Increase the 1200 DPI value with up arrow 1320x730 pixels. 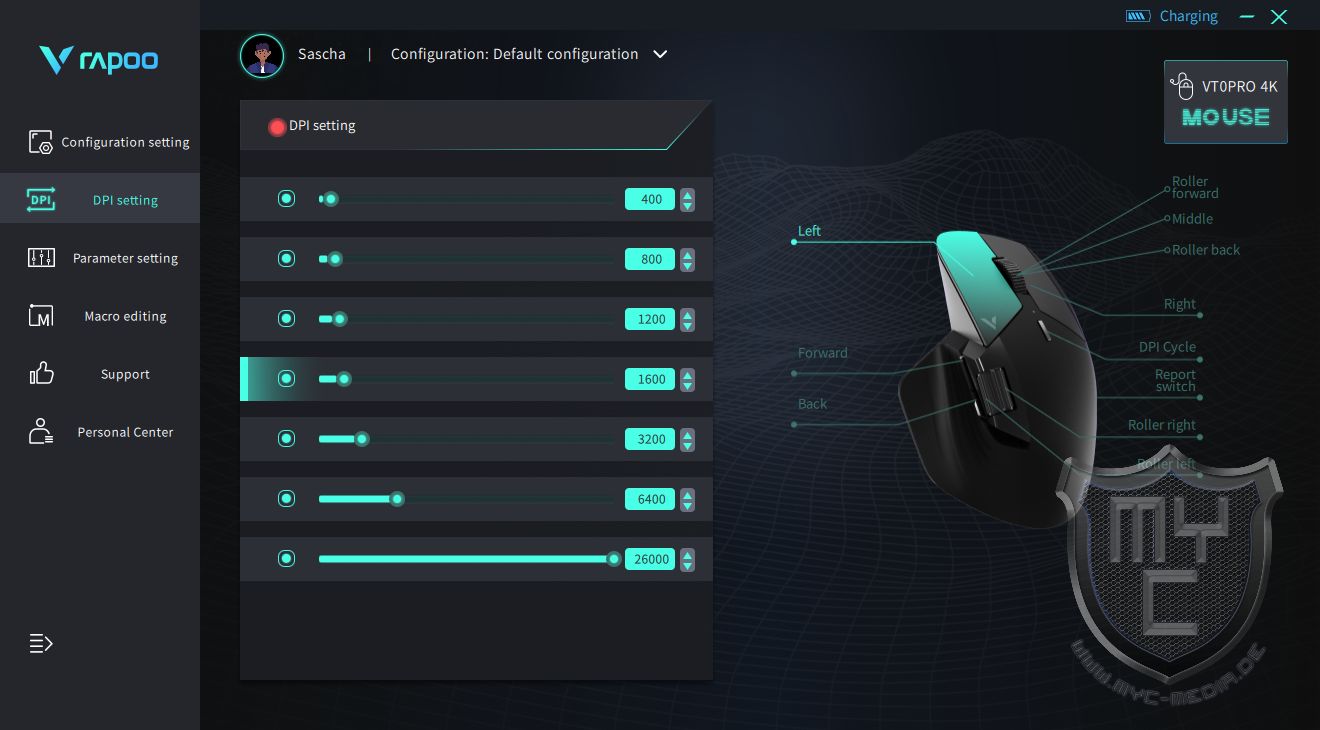click(x=687, y=314)
